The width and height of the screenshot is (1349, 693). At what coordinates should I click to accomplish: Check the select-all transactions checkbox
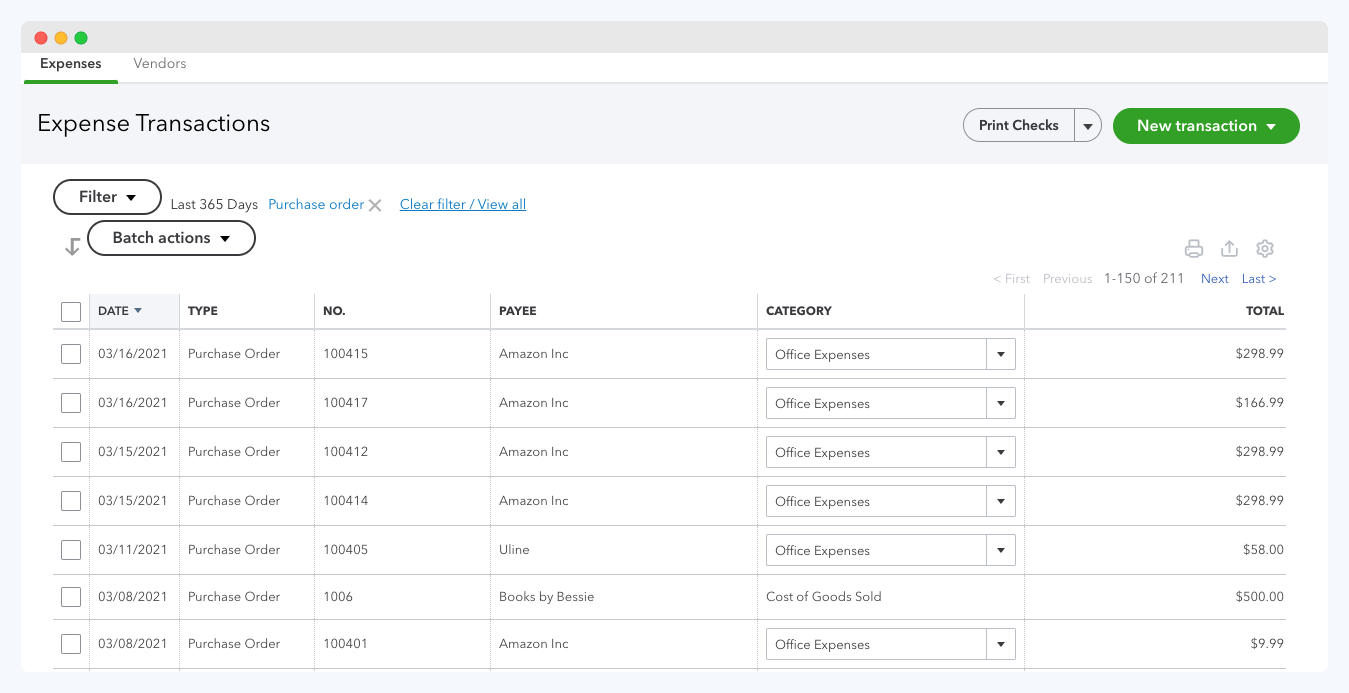pos(70,311)
